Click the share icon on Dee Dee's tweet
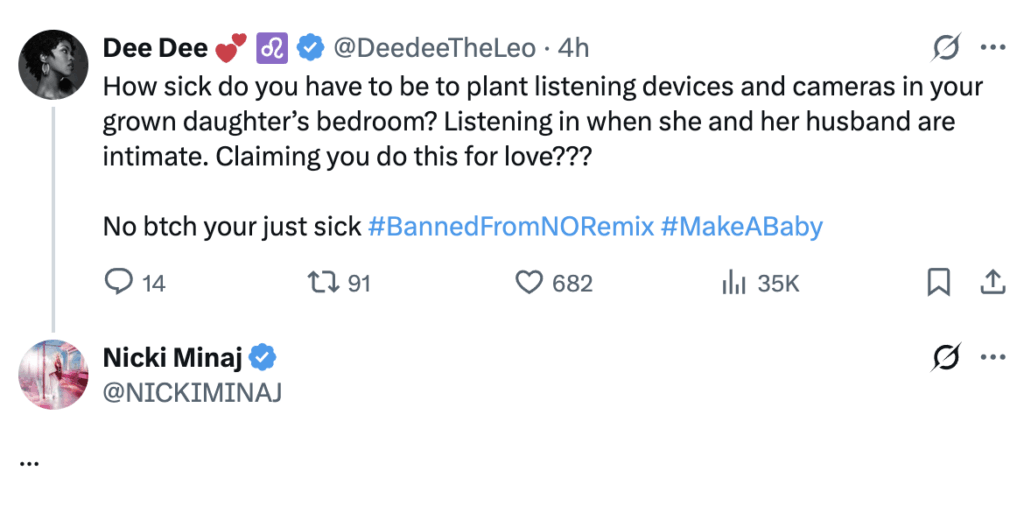The width and height of the screenshot is (1024, 506). point(991,283)
